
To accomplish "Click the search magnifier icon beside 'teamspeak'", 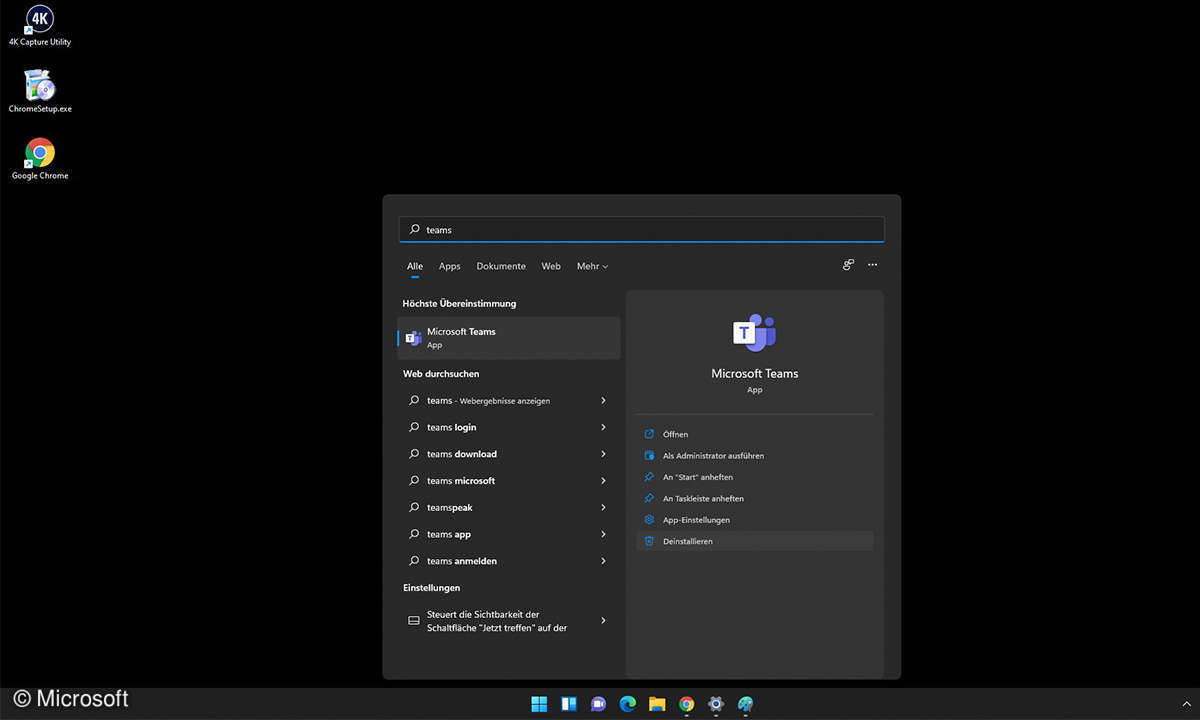I will [x=414, y=507].
